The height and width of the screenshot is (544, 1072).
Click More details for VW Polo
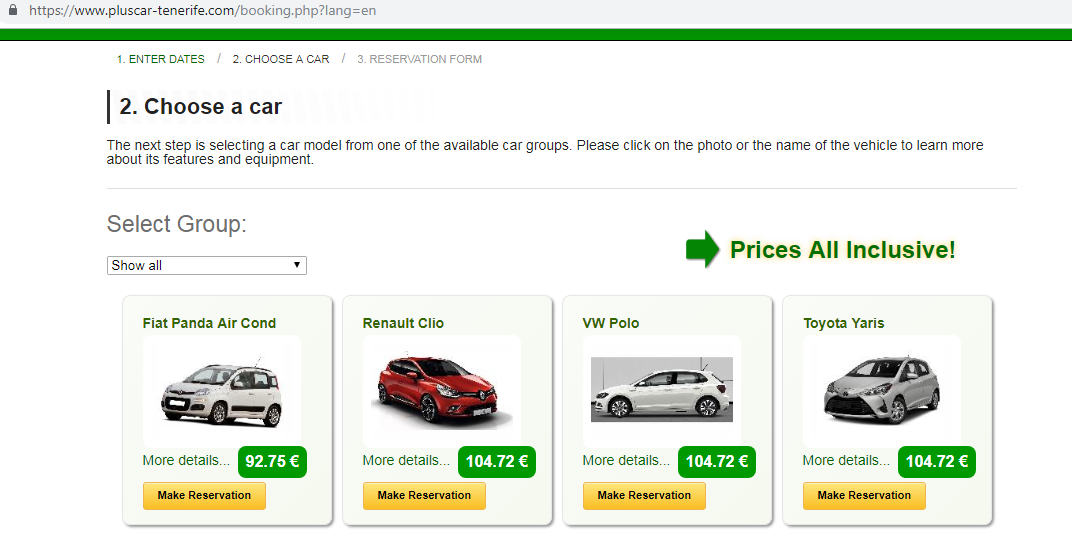(x=626, y=461)
